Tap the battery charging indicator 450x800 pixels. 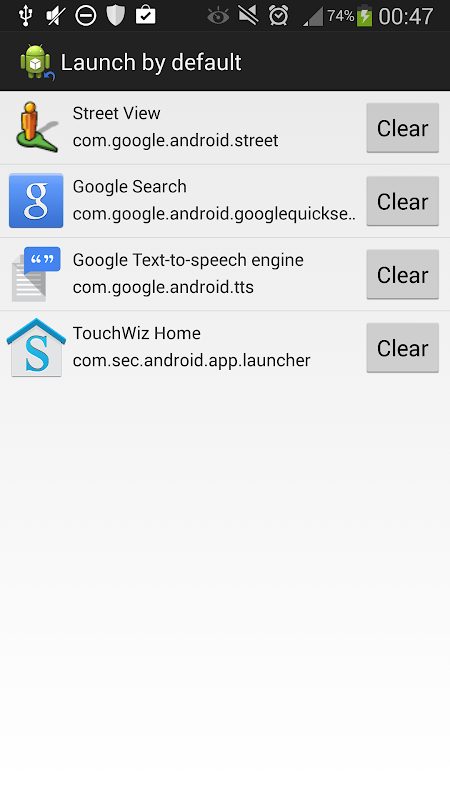pos(364,15)
